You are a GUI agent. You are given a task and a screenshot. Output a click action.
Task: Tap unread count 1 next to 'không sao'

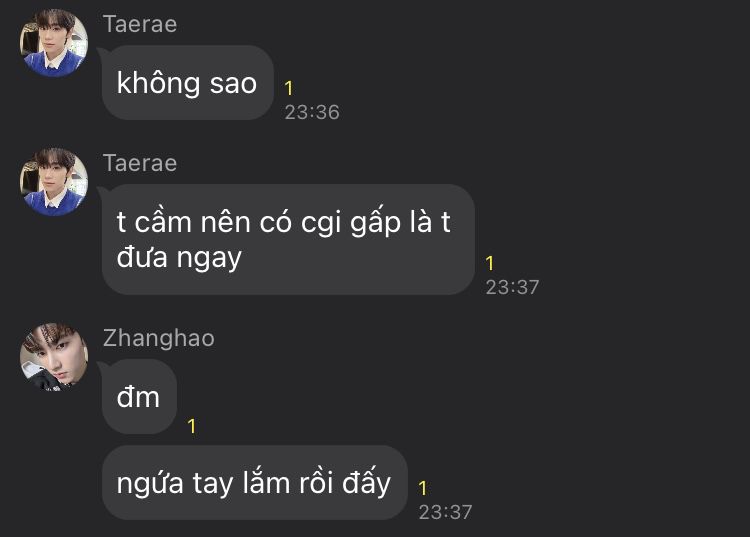pyautogui.click(x=288, y=88)
